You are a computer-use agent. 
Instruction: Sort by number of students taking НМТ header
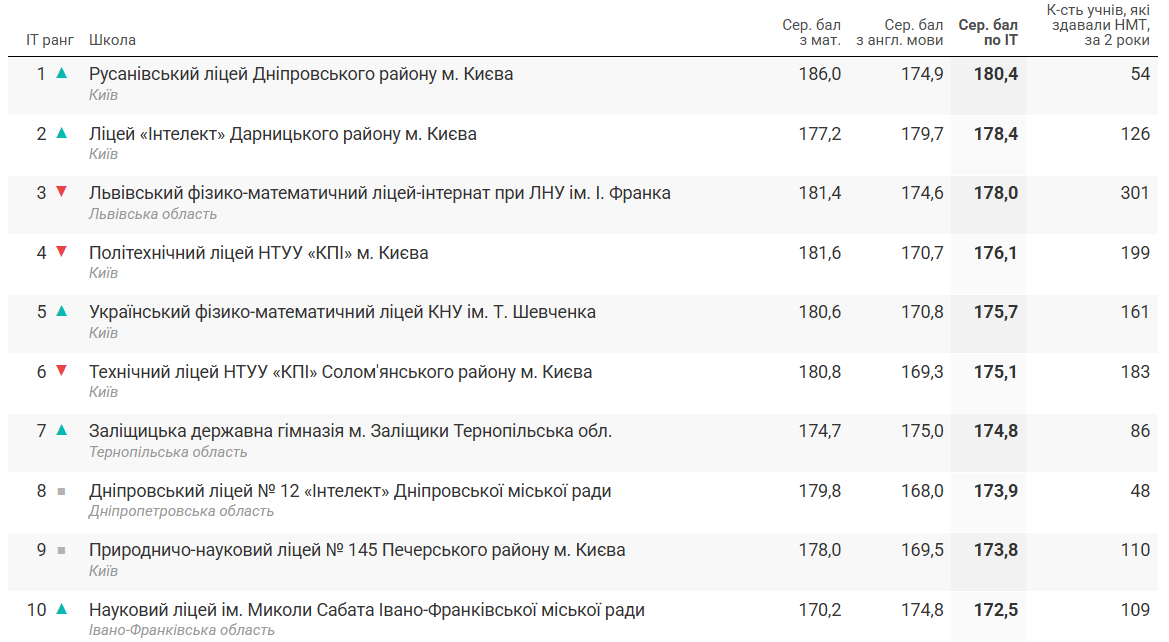(x=1098, y=25)
